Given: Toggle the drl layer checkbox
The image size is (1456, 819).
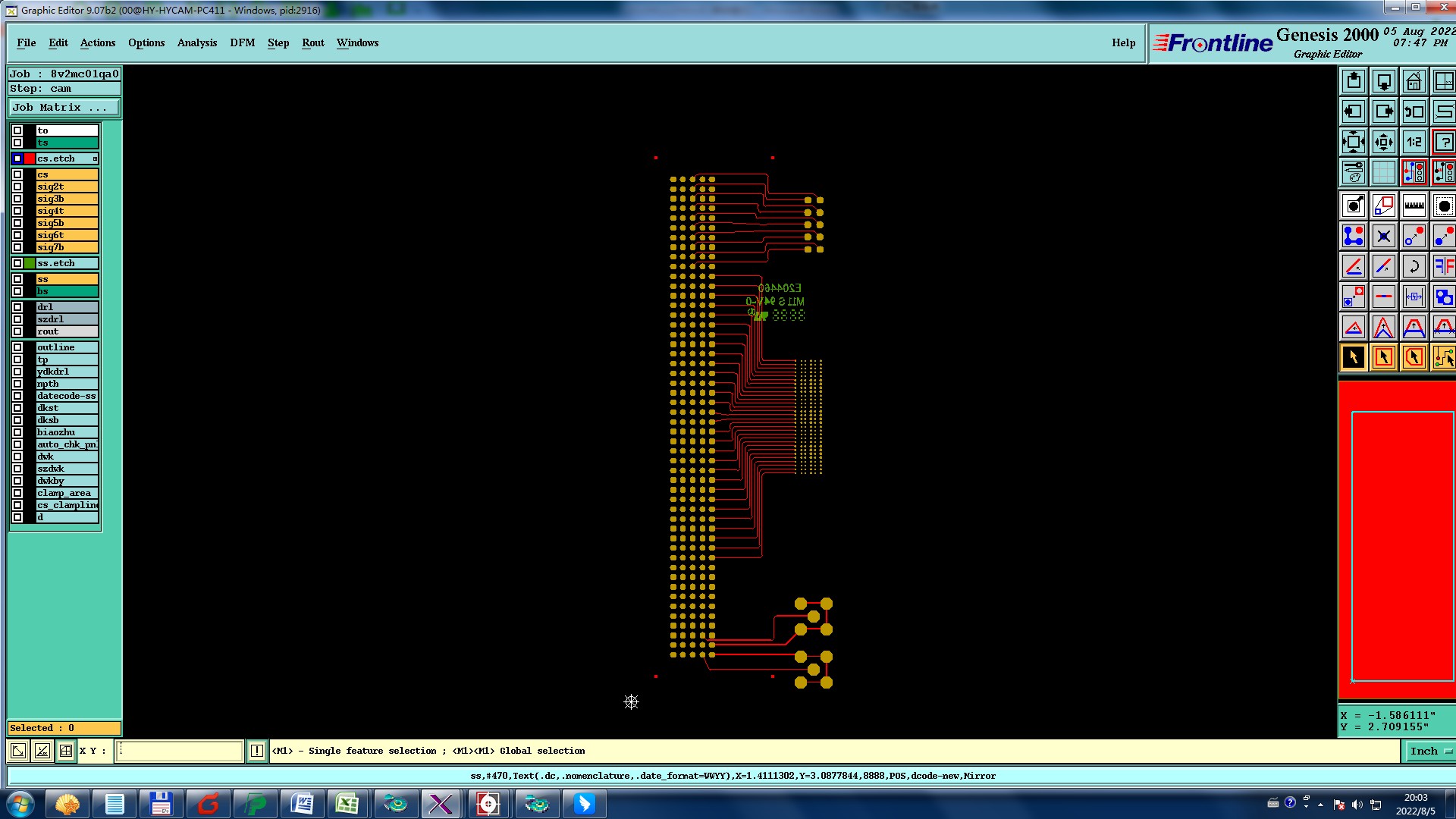Looking at the screenshot, I should [x=17, y=307].
